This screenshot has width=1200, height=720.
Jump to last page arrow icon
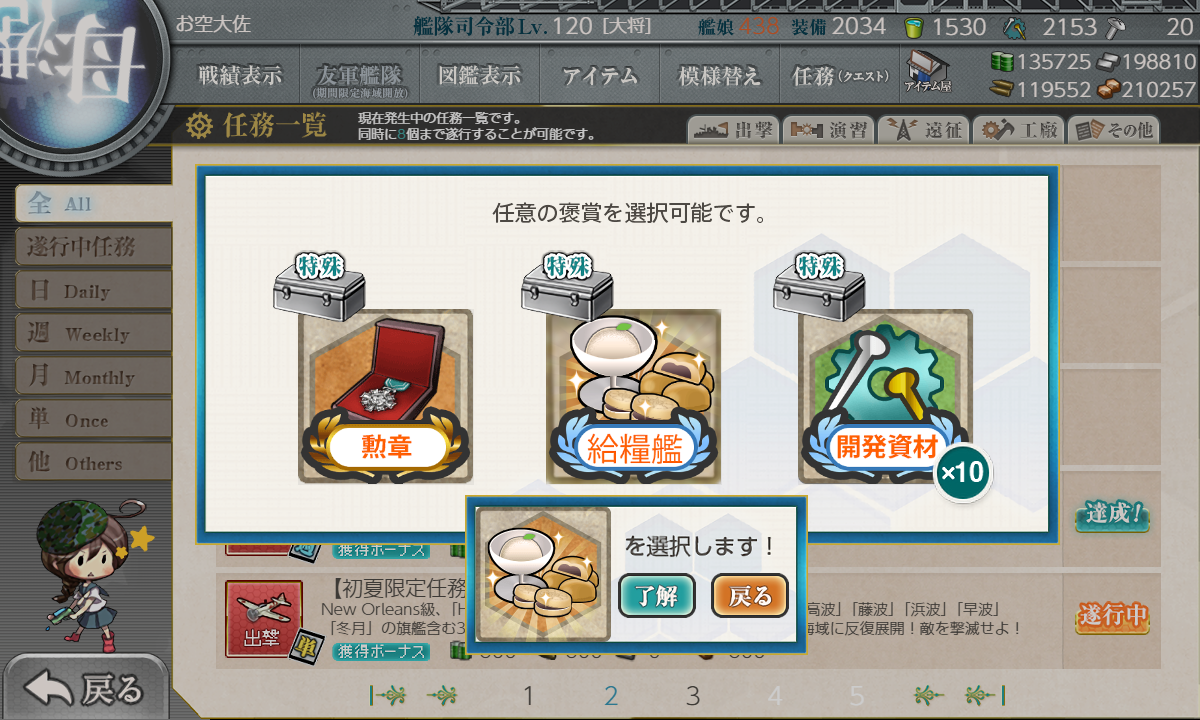coord(984,695)
